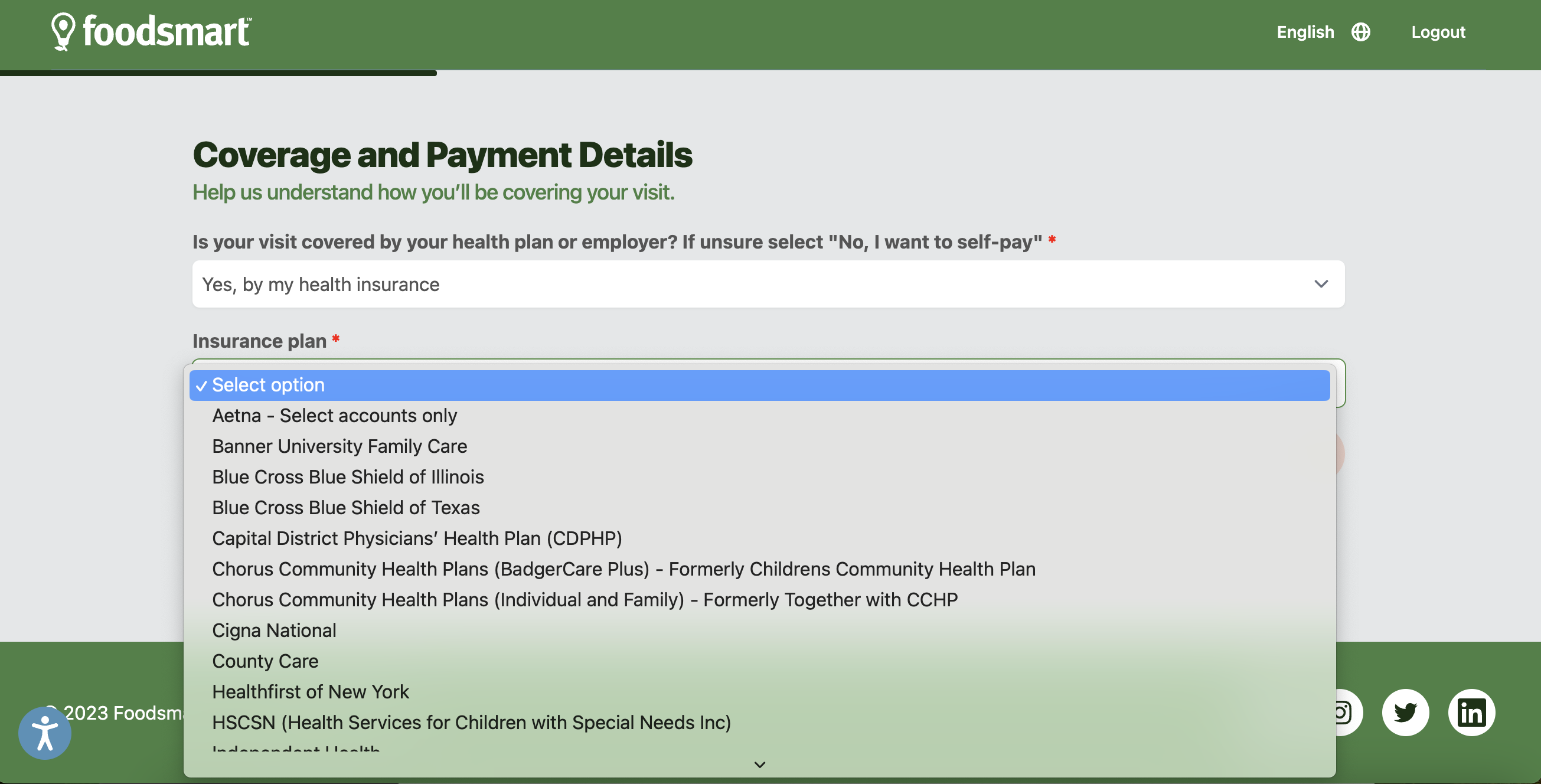
Task: Click chevron on health insurance dropdown
Action: point(1321,284)
